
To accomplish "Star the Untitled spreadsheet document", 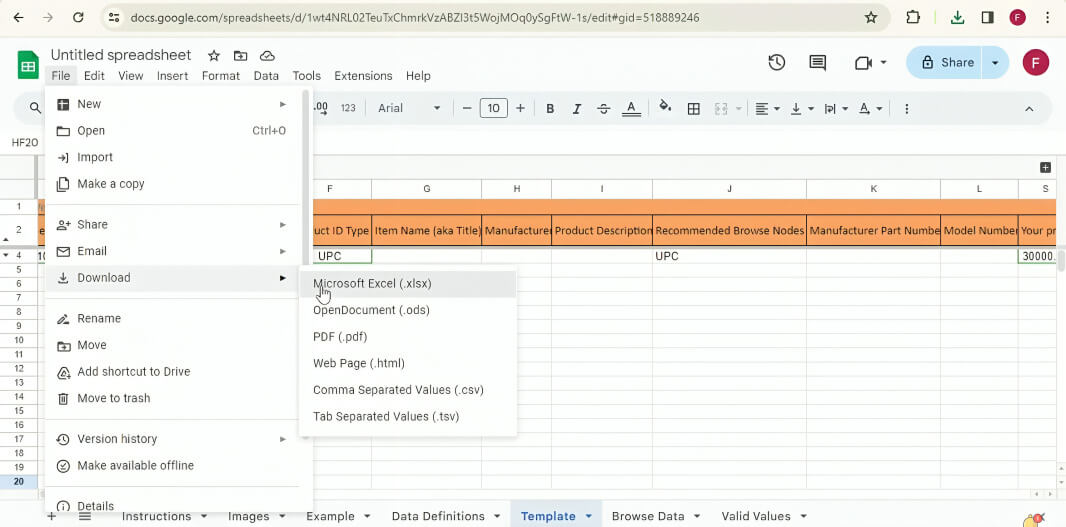I will 213,56.
